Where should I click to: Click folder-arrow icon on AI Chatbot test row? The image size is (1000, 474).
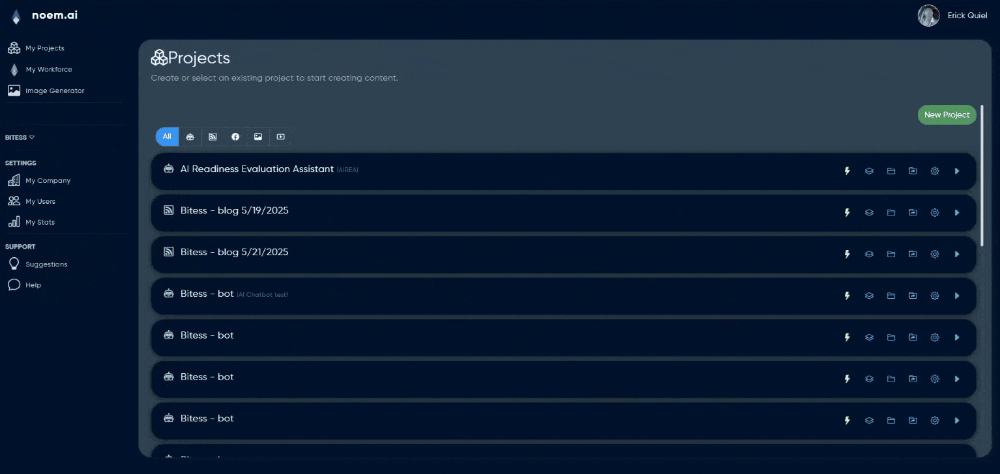coord(913,295)
